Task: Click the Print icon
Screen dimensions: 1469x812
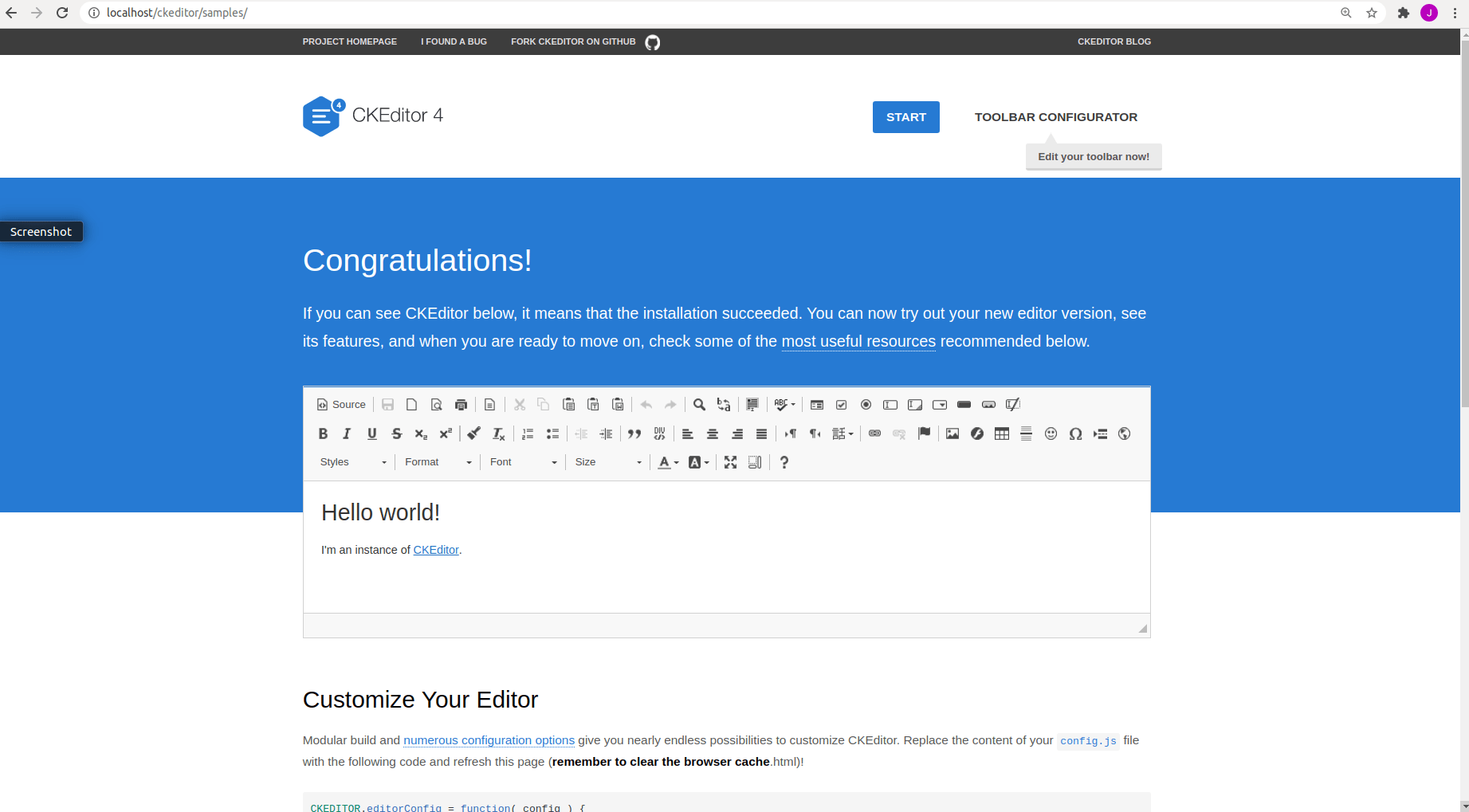Action: [x=462, y=405]
